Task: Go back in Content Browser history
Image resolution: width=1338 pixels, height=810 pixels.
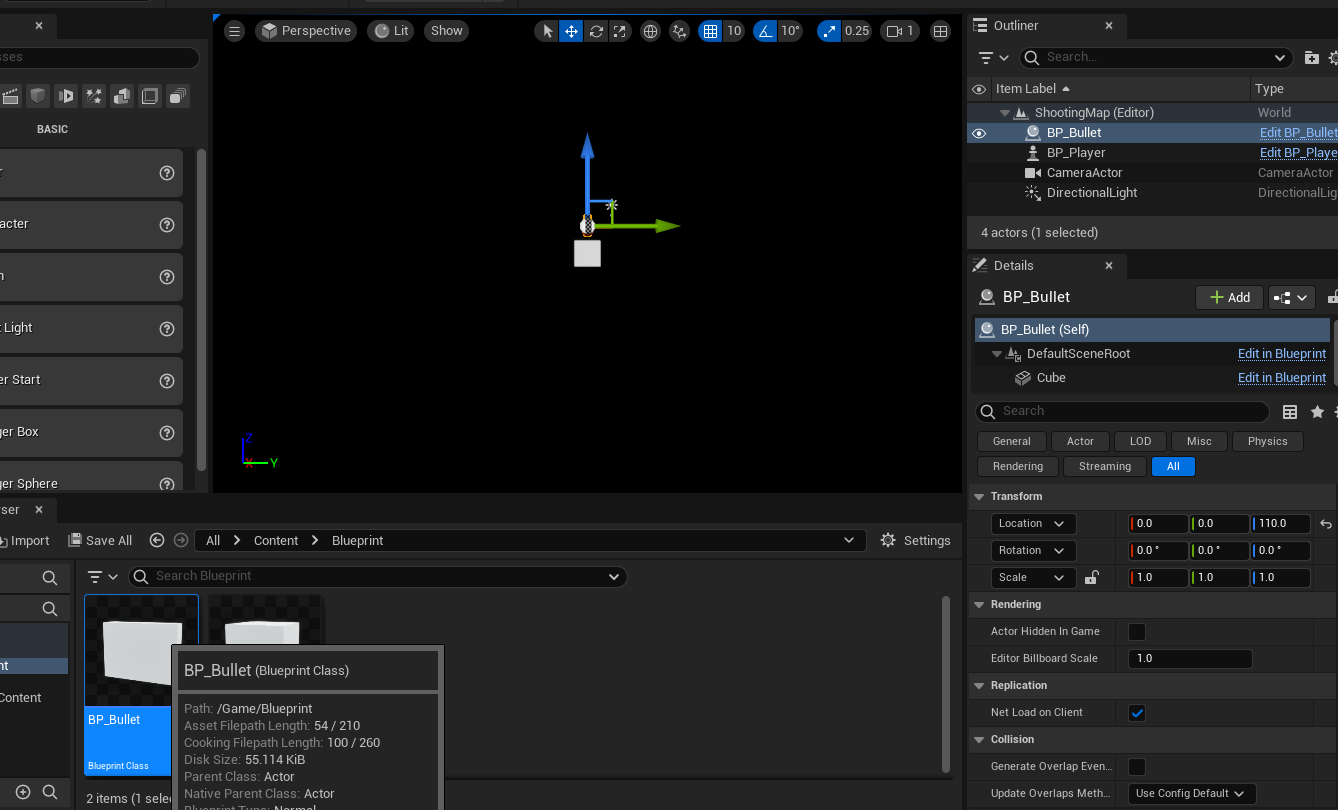Action: click(157, 540)
